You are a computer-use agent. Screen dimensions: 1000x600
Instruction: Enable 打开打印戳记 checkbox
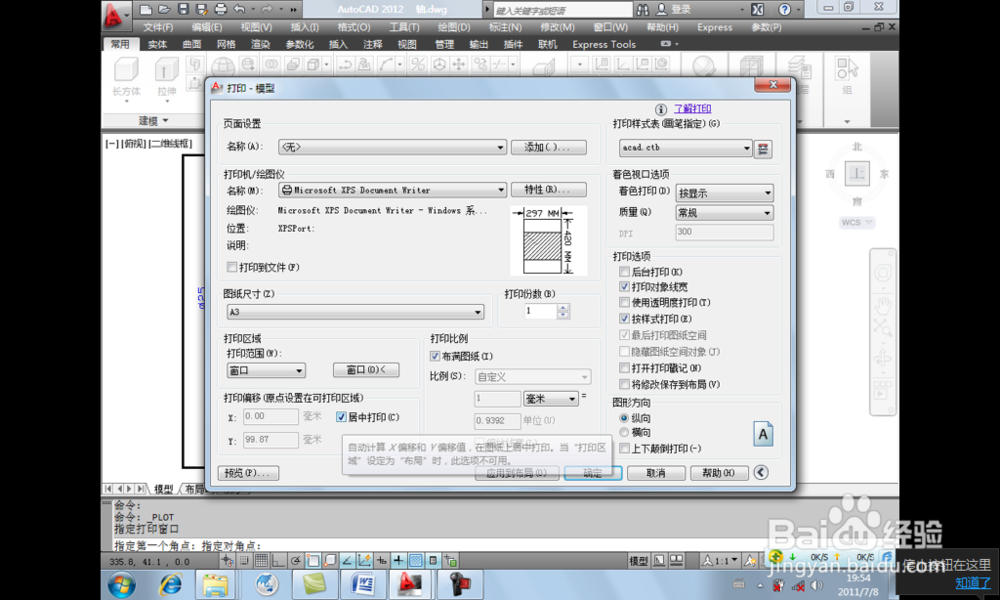tap(624, 368)
